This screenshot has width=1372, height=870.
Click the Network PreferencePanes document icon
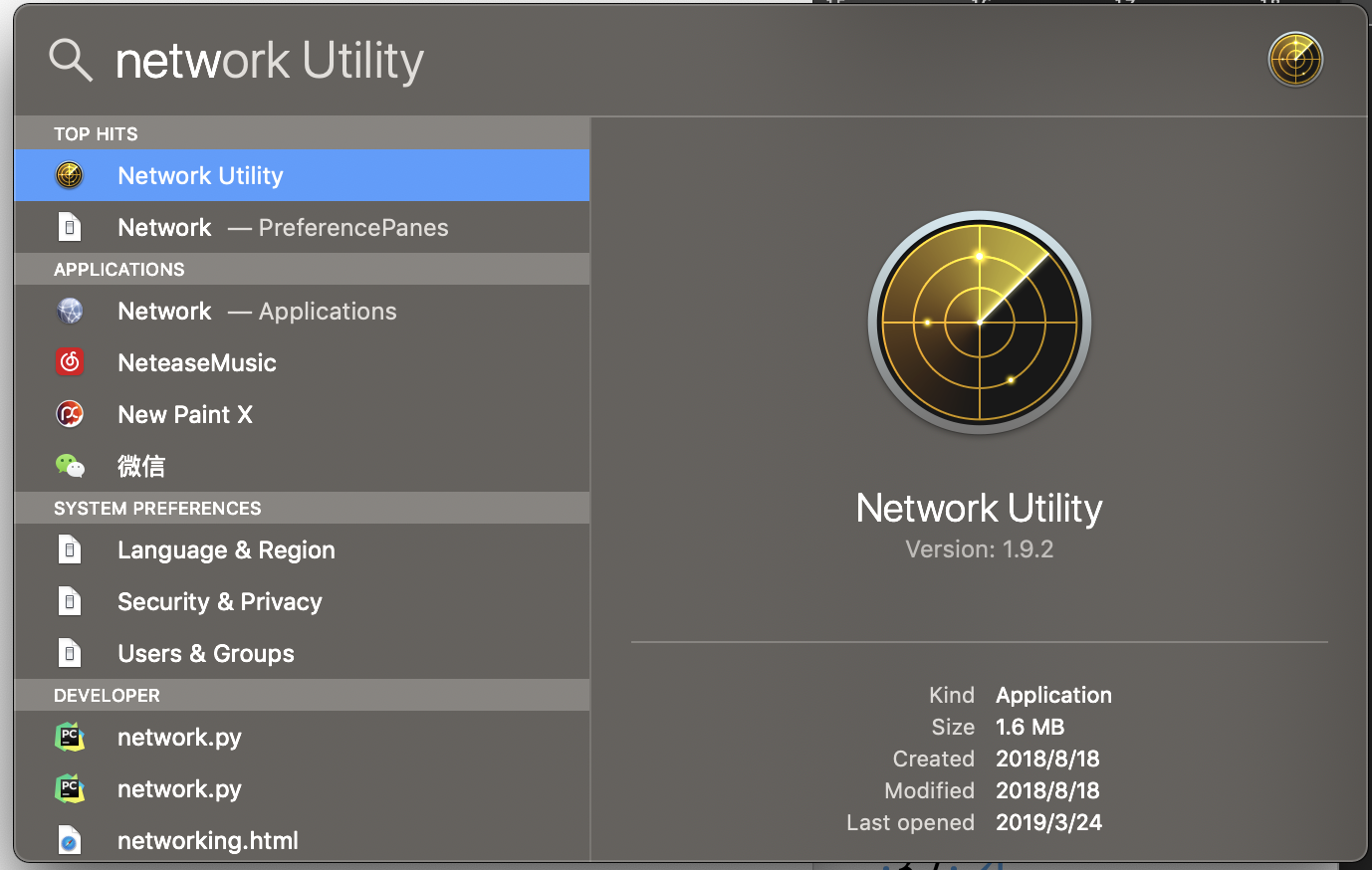[70, 227]
